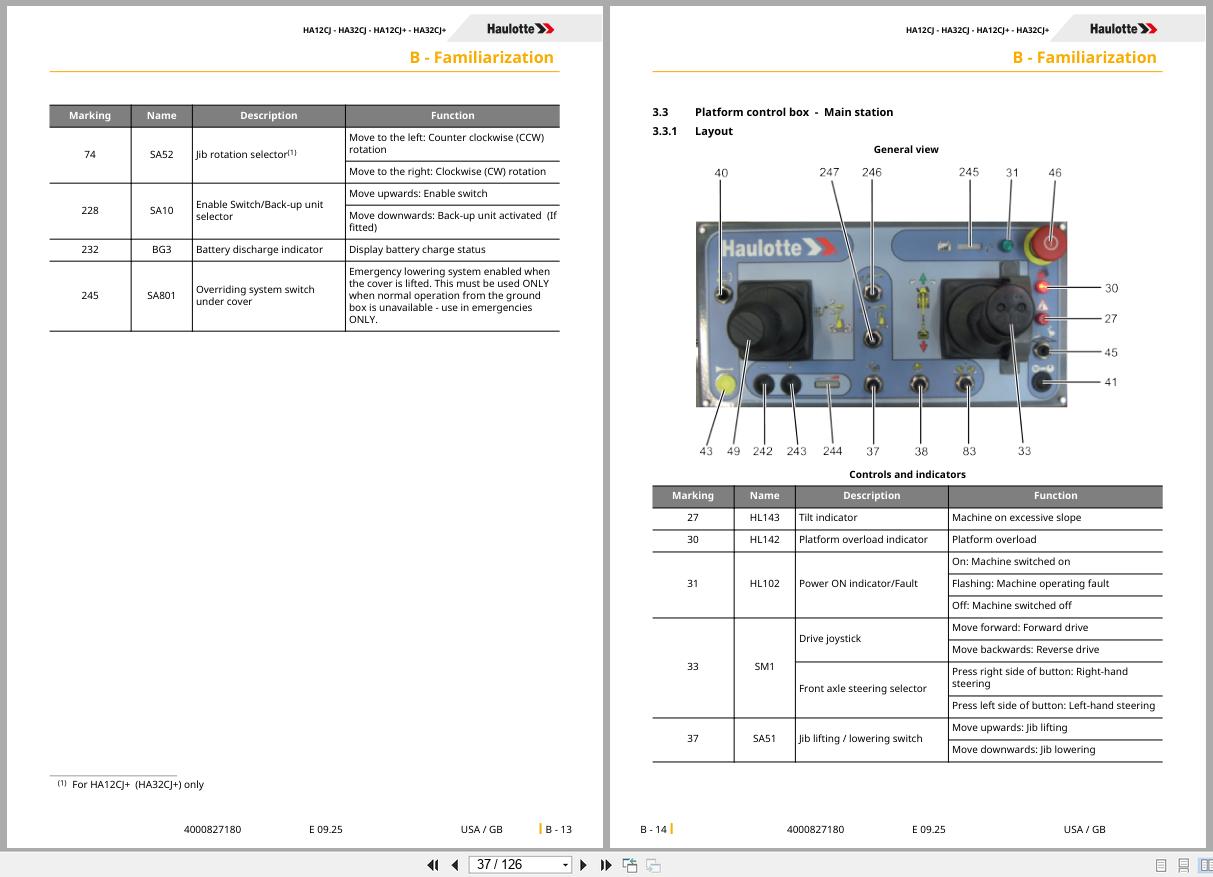
Task: Click the SA801 row name cell
Action: point(161,296)
